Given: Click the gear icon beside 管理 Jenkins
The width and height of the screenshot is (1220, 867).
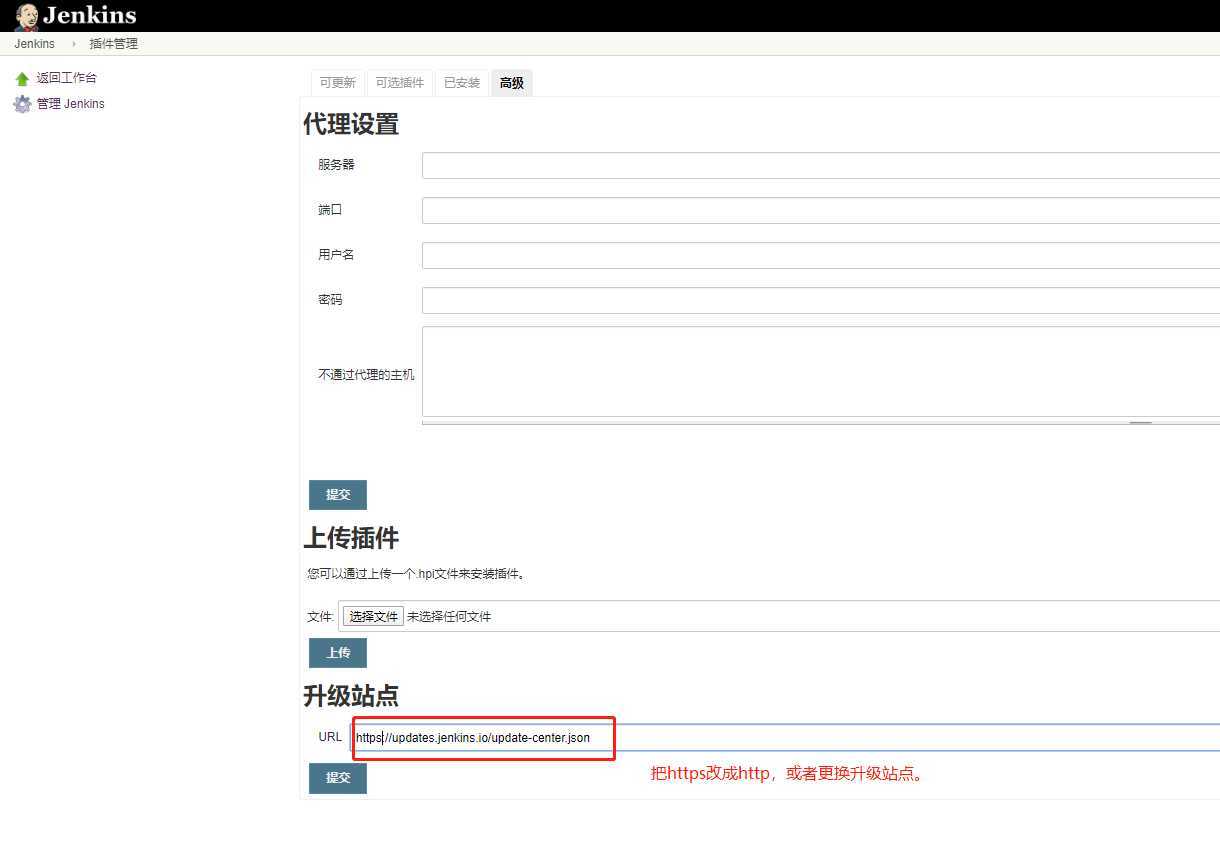Looking at the screenshot, I should point(22,104).
